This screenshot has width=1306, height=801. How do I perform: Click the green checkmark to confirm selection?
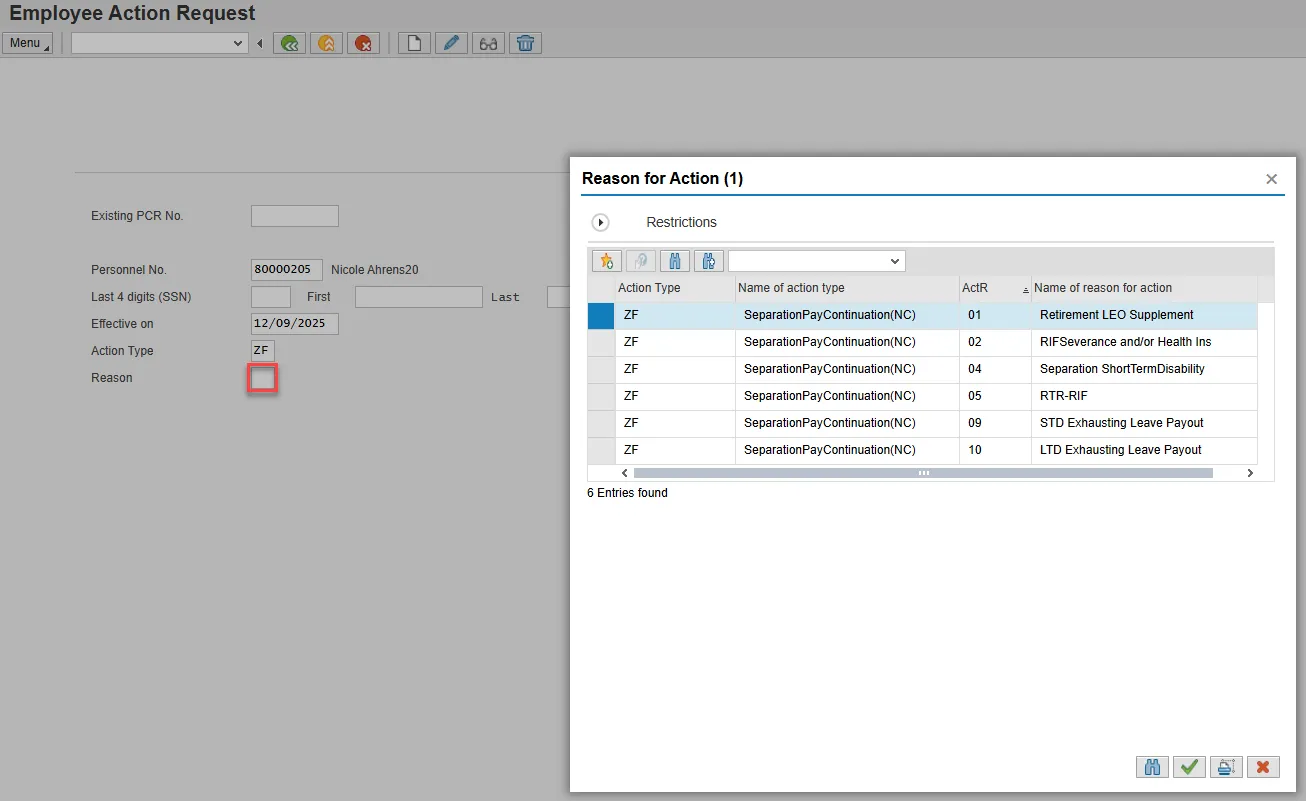1189,767
